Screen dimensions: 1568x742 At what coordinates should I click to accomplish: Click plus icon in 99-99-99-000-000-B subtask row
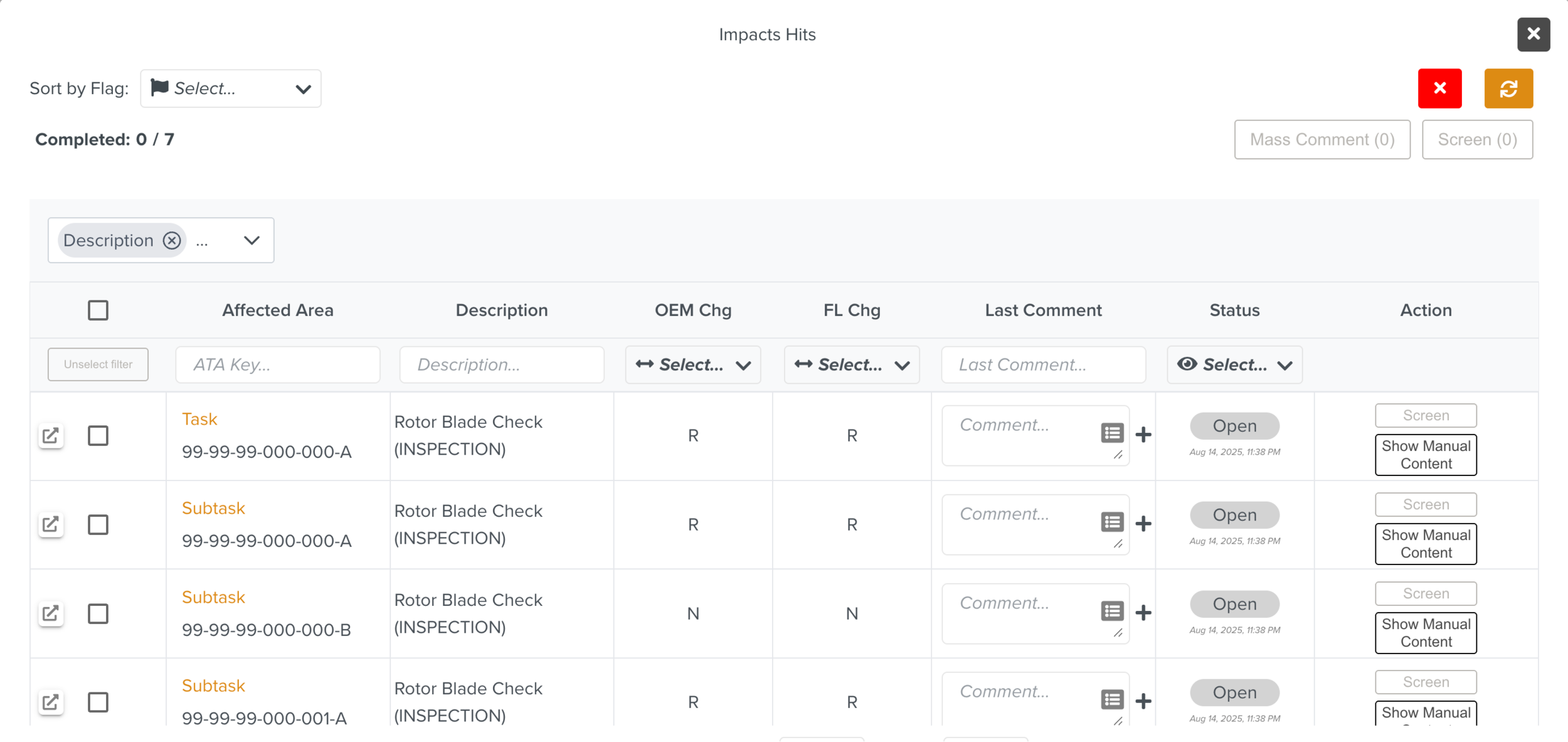point(1143,612)
